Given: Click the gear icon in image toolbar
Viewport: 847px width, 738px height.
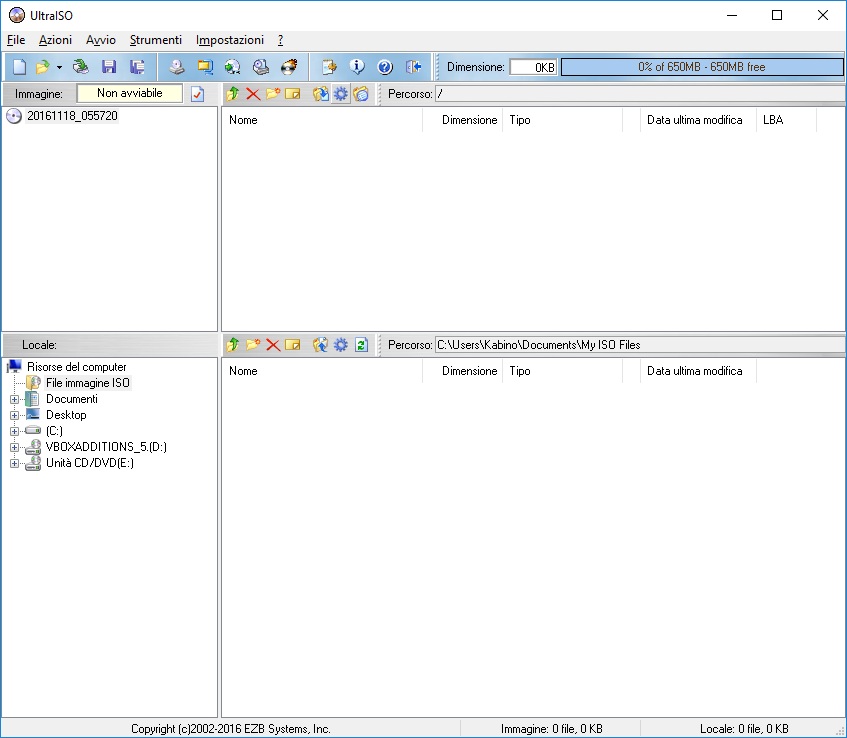Looking at the screenshot, I should click(340, 94).
